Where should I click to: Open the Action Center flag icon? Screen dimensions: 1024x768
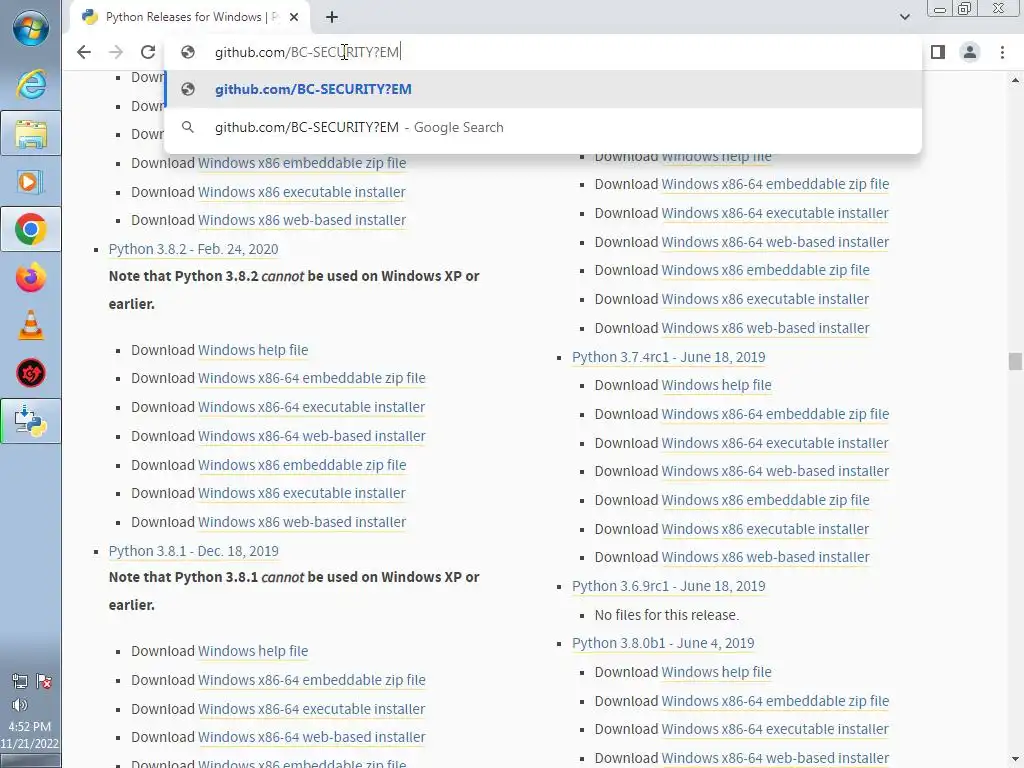click(44, 682)
